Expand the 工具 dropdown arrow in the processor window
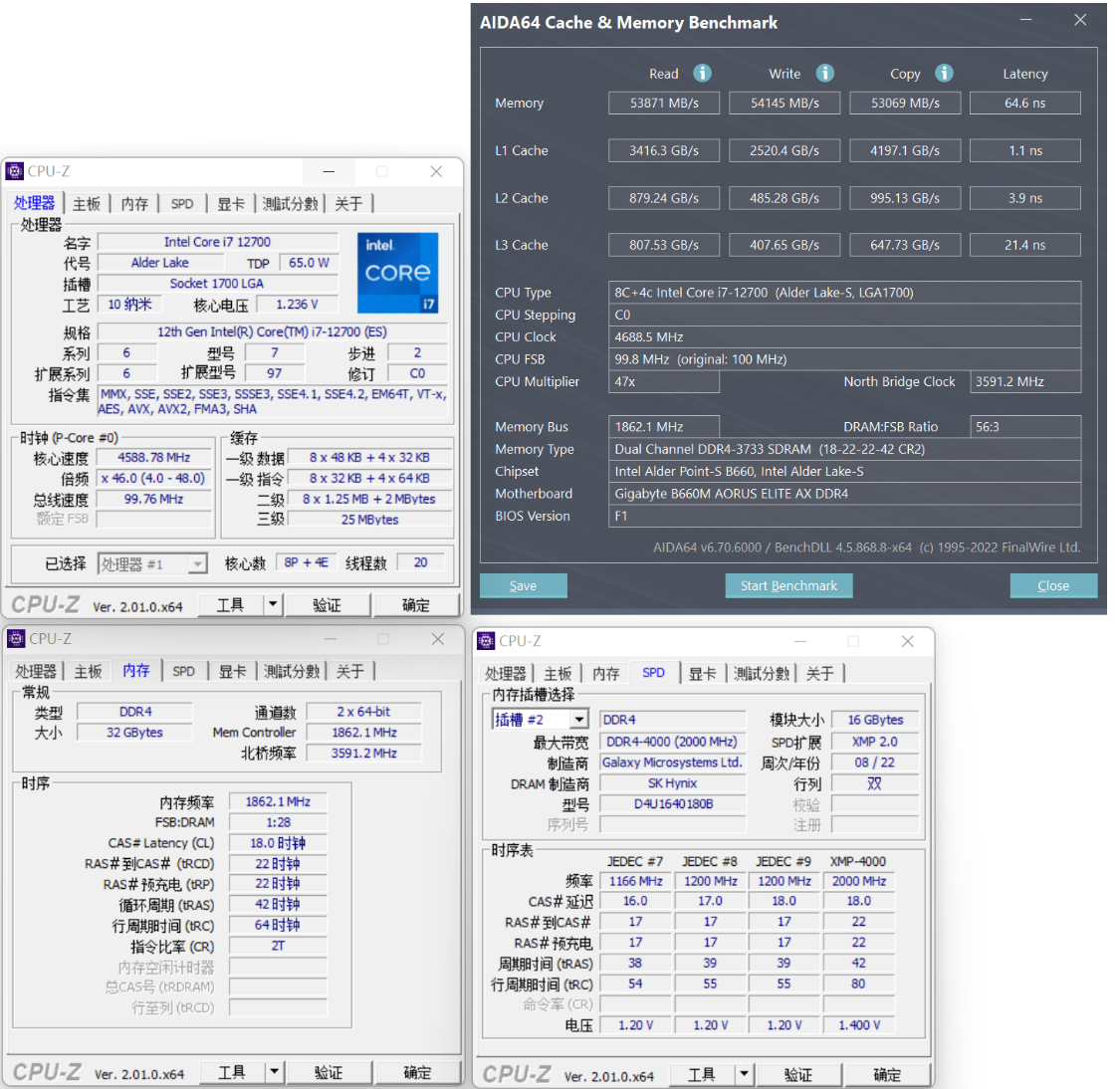This screenshot has width=1120, height=1089. (x=273, y=605)
